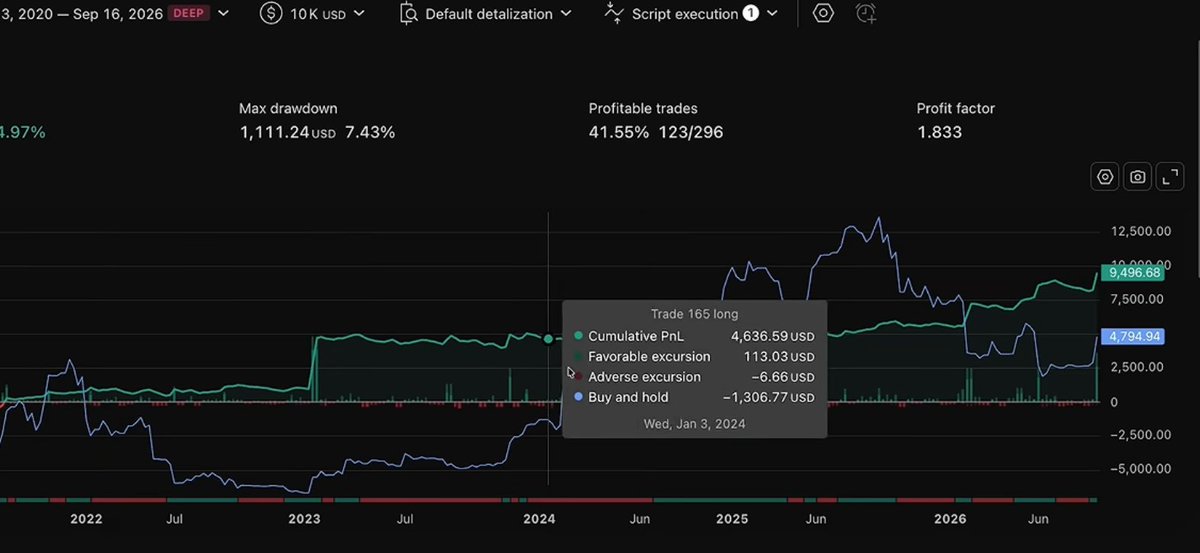Click the 2025 label on time axis
The image size is (1200, 553).
pos(732,519)
